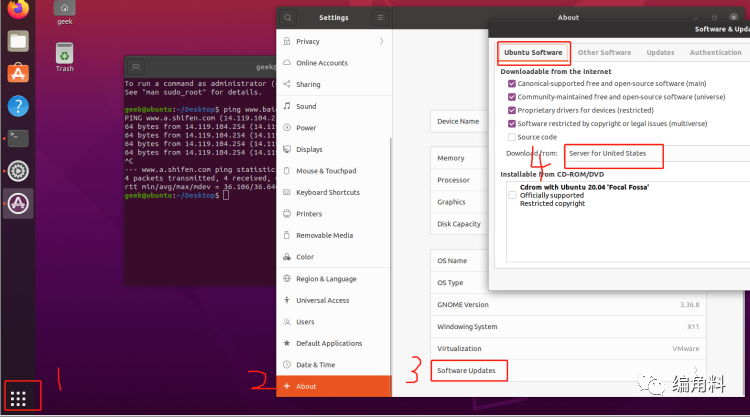Open Keyboard Shortcuts settings
750x417 pixels.
333,192
